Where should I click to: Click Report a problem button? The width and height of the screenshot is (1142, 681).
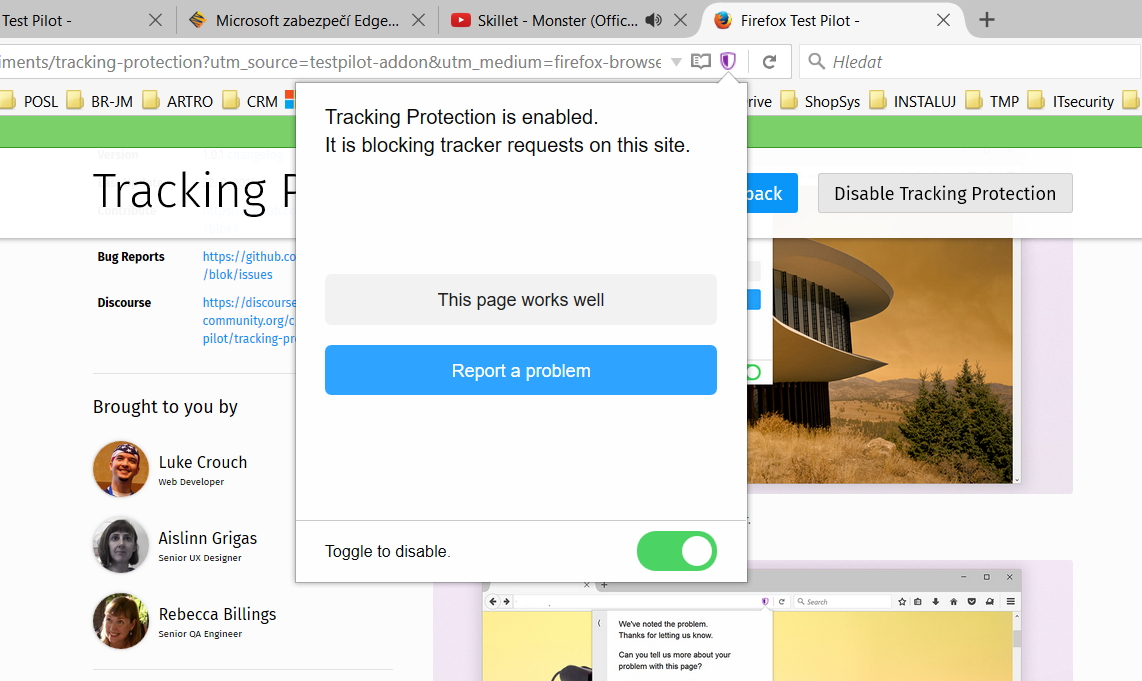(x=521, y=370)
